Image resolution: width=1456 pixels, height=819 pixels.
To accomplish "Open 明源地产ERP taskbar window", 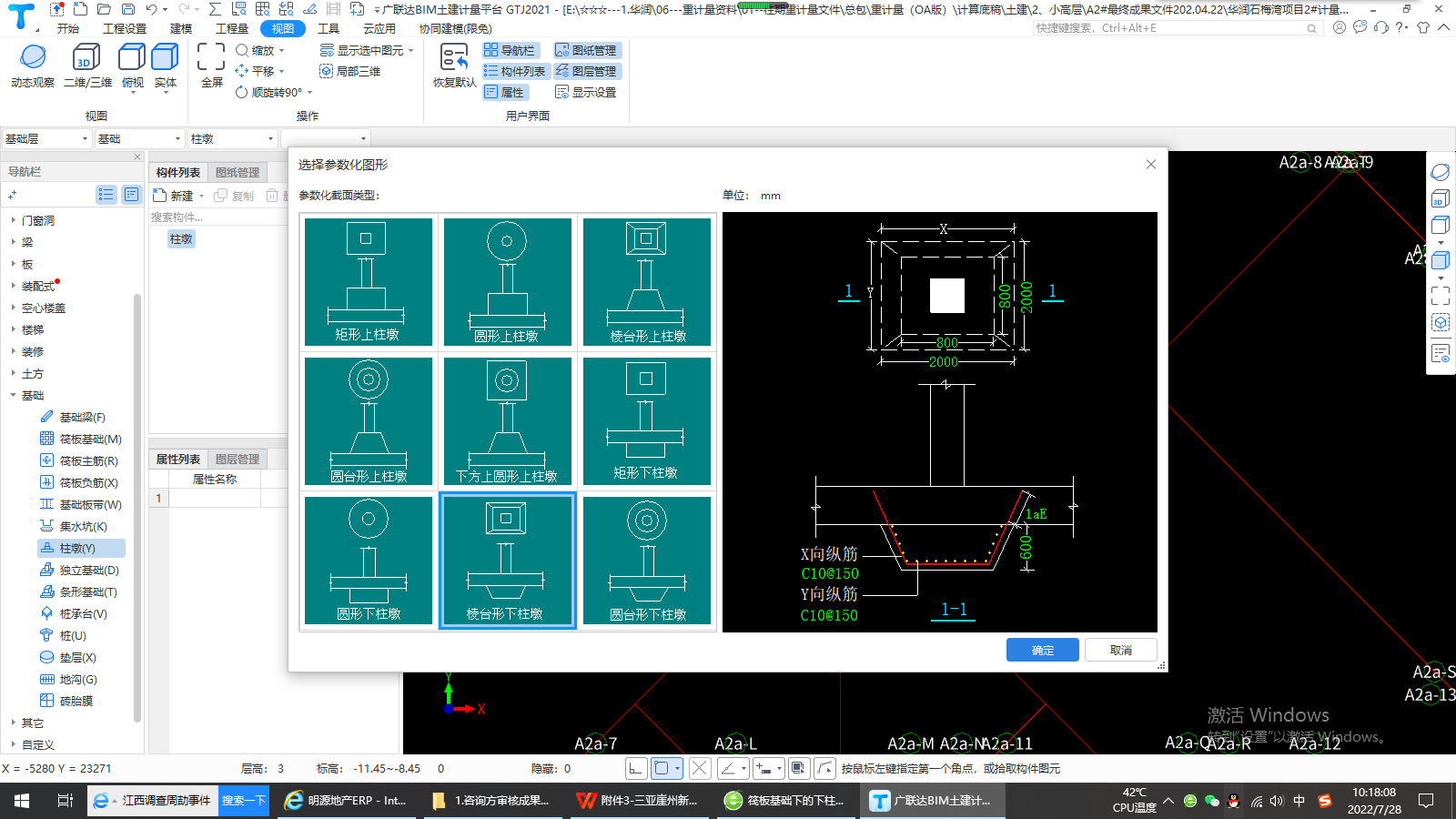I will [x=346, y=801].
